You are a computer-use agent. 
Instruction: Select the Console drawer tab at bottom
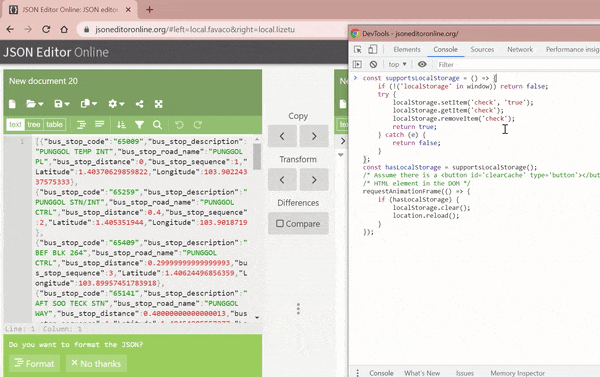point(381,372)
